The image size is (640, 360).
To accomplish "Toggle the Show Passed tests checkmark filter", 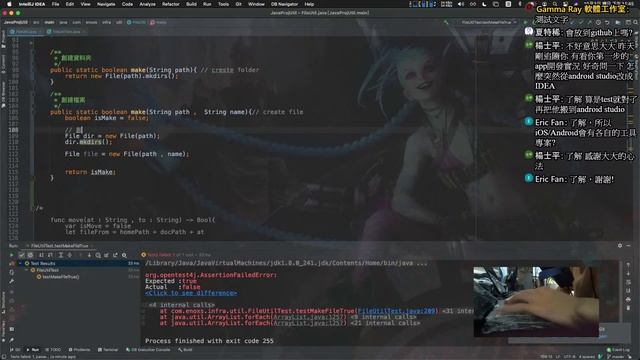I will pyautogui.click(x=22, y=255).
